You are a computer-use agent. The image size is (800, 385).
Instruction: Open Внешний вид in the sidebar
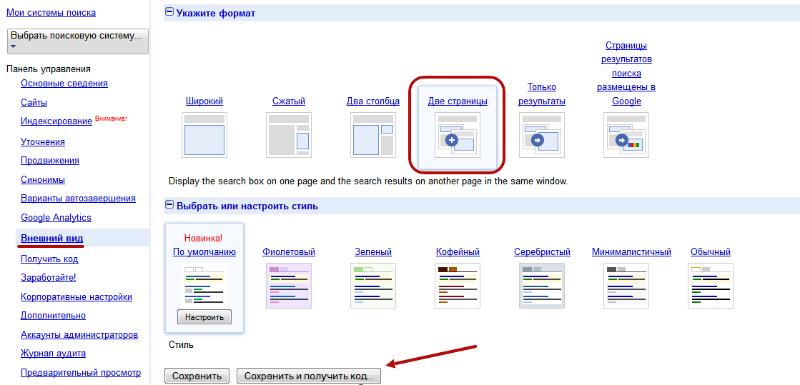point(52,239)
